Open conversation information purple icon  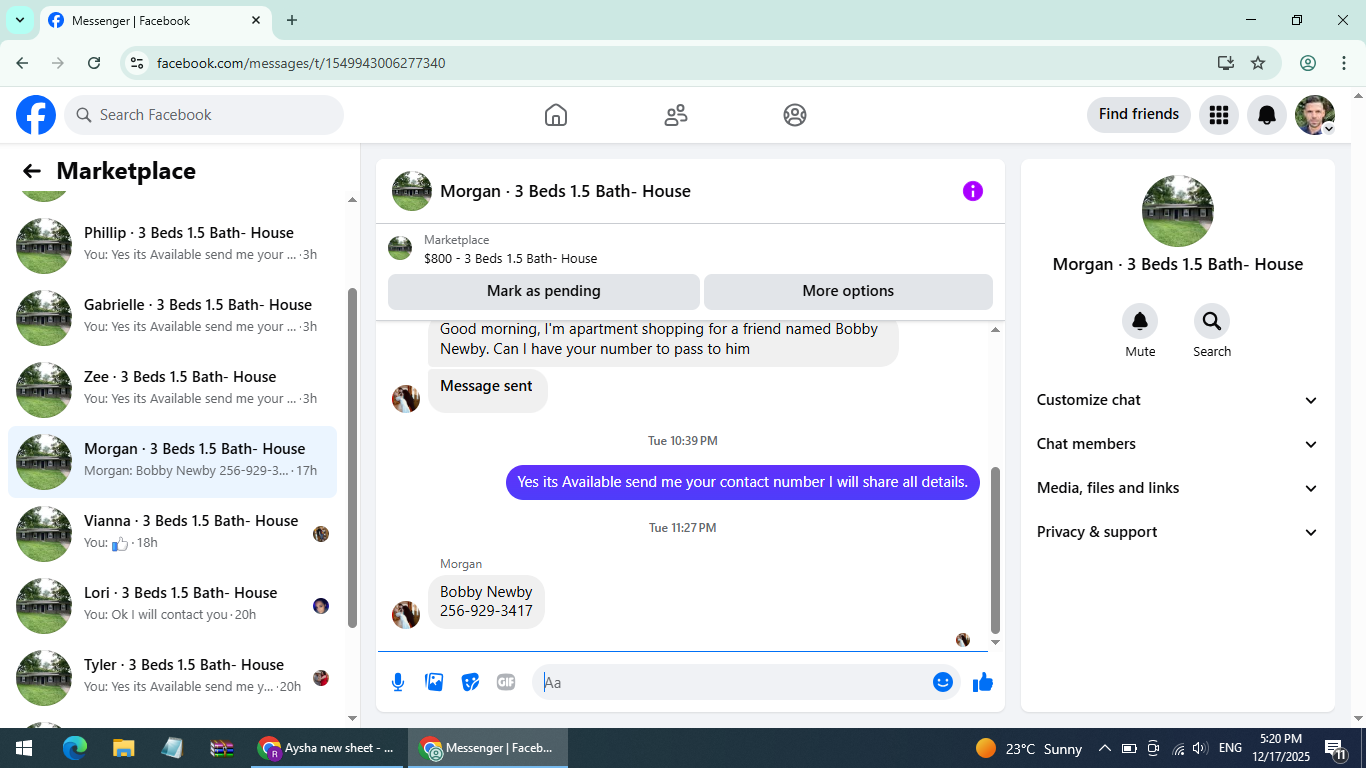point(973,191)
